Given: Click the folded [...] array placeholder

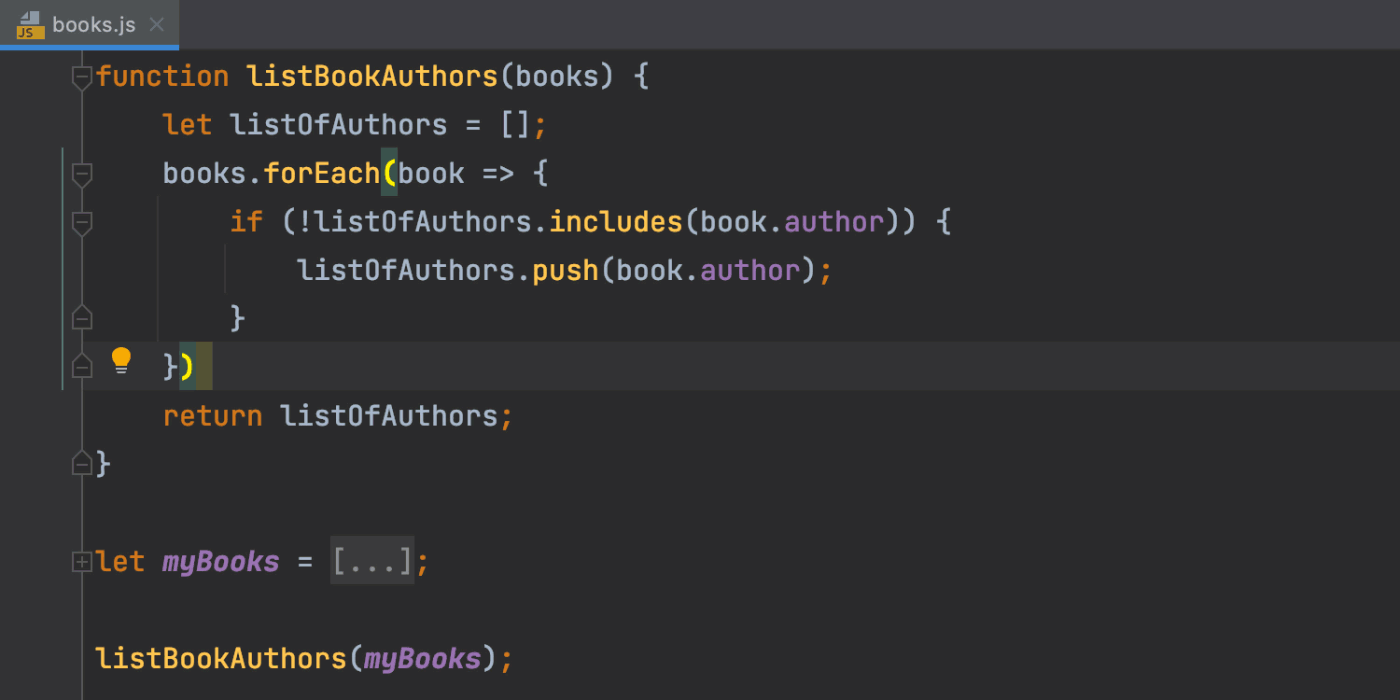Looking at the screenshot, I should (372, 562).
